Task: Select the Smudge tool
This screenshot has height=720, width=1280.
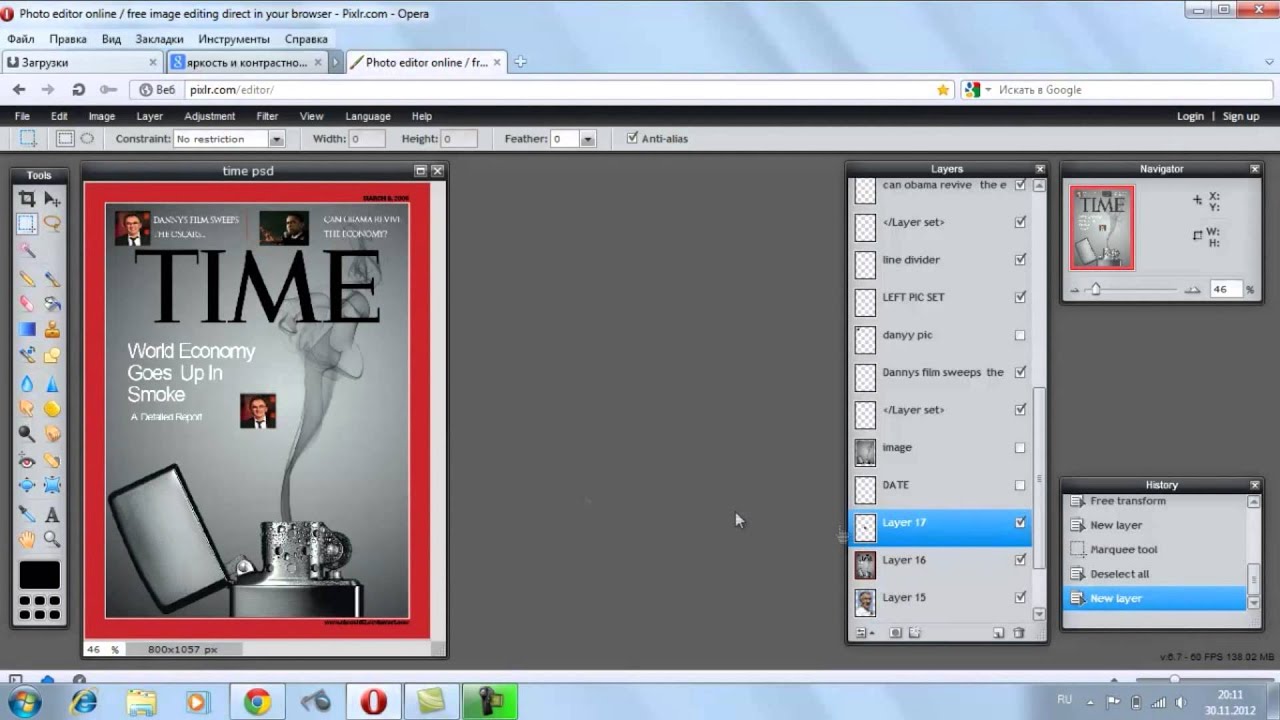Action: 27,408
